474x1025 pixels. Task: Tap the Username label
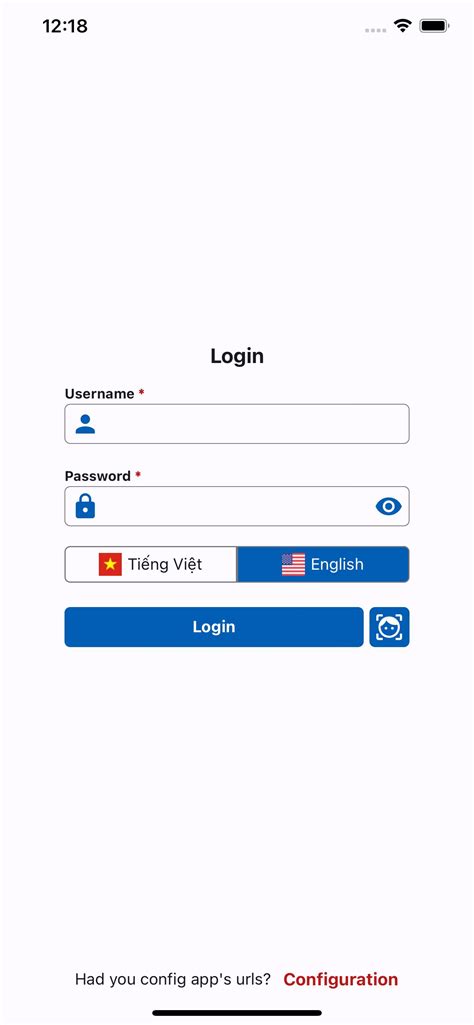pyautogui.click(x=99, y=394)
